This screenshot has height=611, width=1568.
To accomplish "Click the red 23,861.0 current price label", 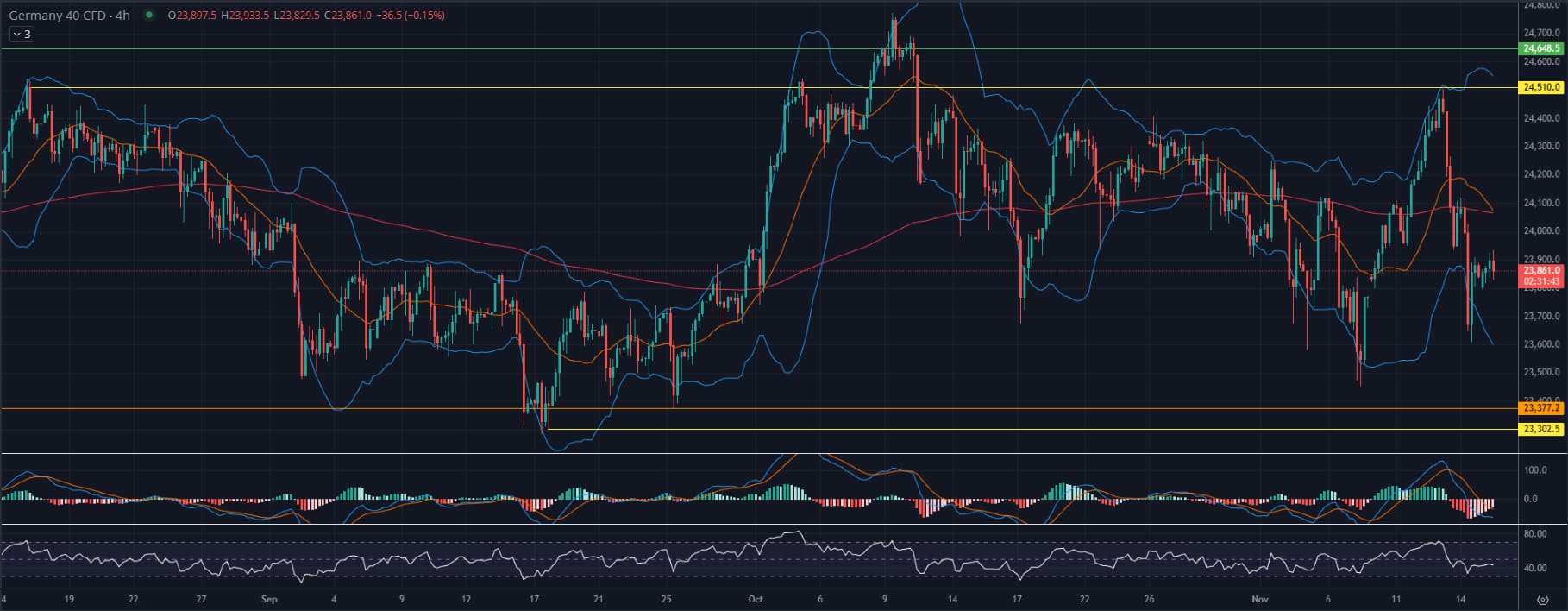I will pos(1541,270).
